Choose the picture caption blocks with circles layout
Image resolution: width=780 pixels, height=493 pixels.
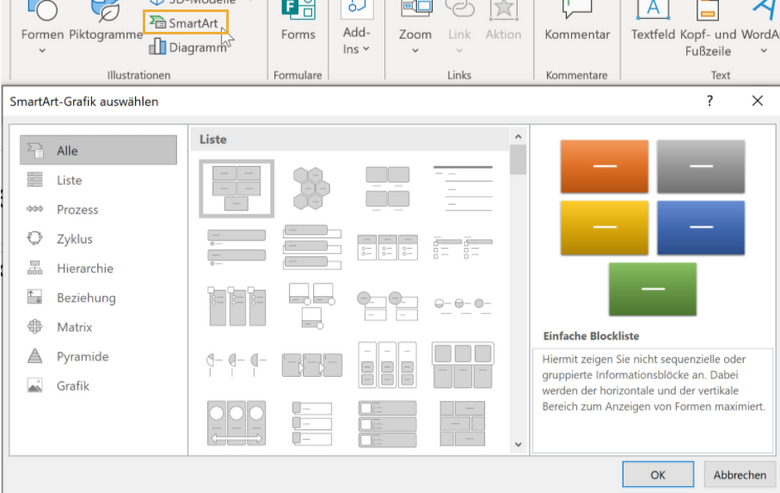click(x=312, y=305)
